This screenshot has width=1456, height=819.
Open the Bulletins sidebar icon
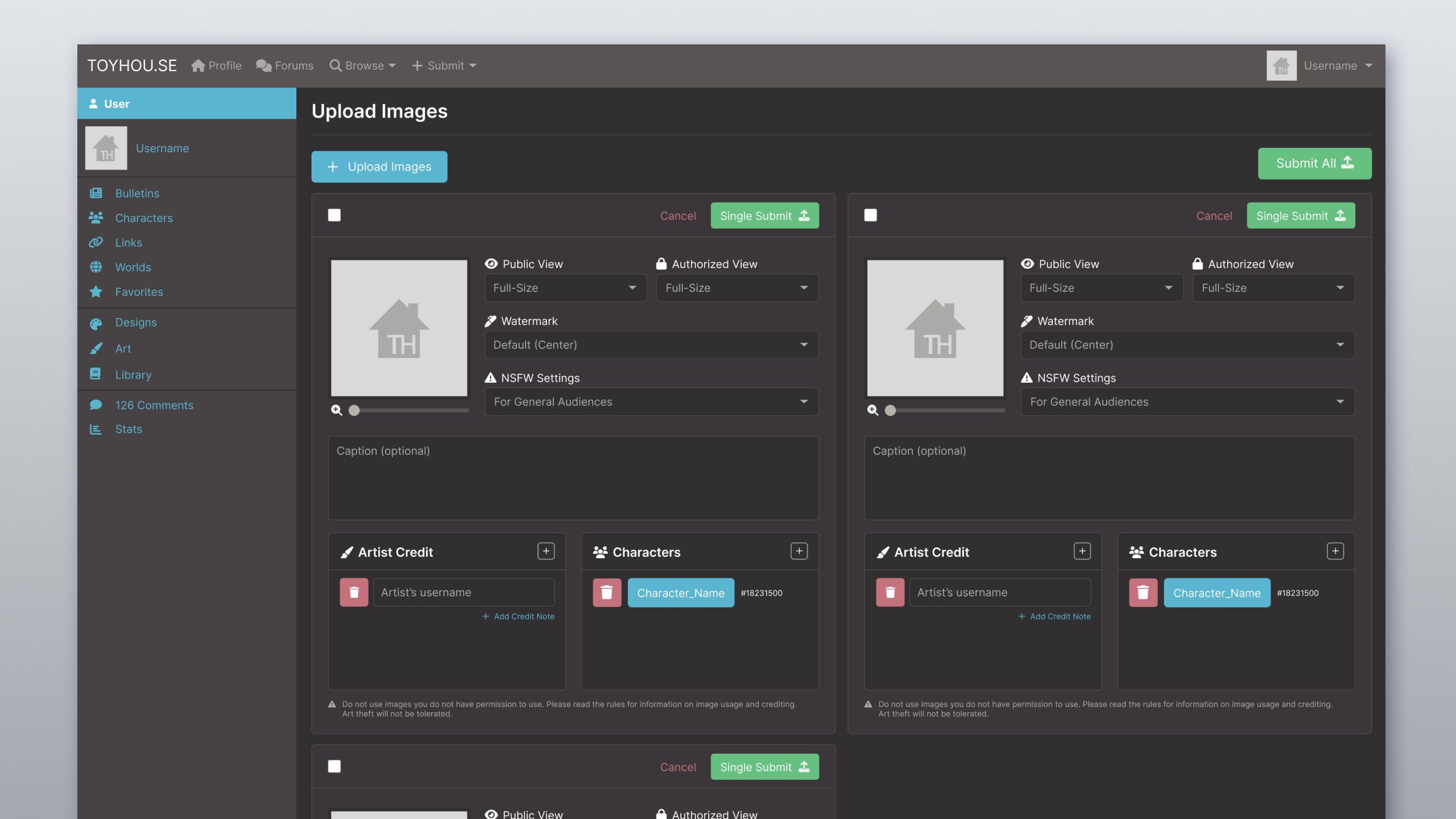[96, 193]
